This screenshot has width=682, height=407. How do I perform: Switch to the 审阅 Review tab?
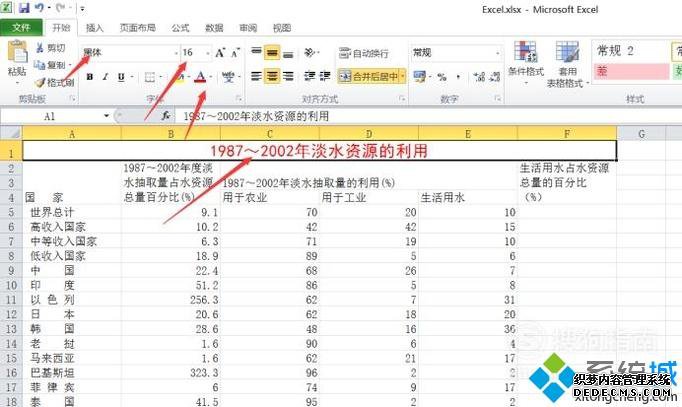pyautogui.click(x=248, y=28)
